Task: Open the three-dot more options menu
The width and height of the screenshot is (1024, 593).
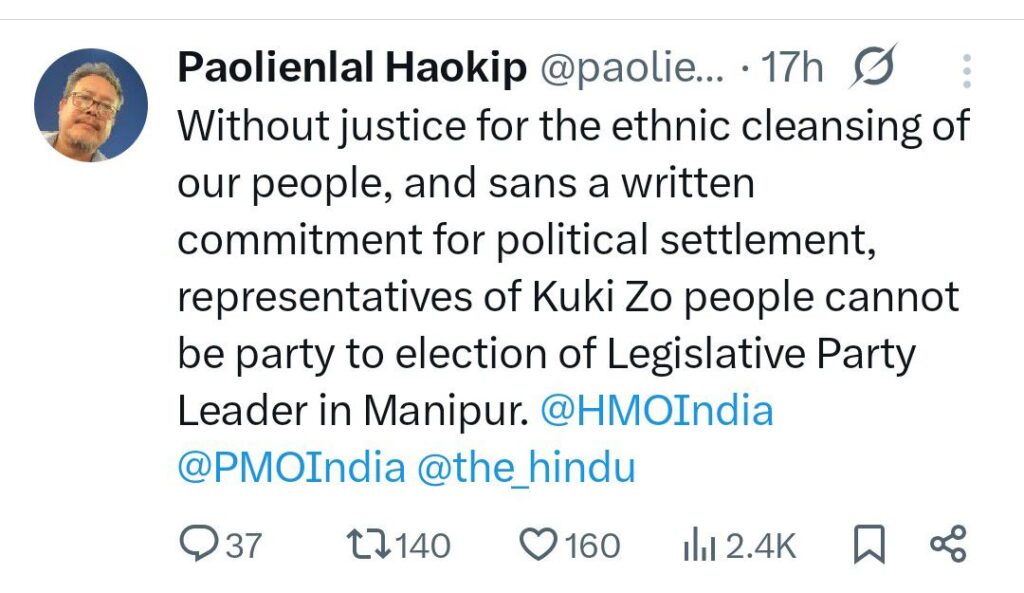Action: [966, 70]
